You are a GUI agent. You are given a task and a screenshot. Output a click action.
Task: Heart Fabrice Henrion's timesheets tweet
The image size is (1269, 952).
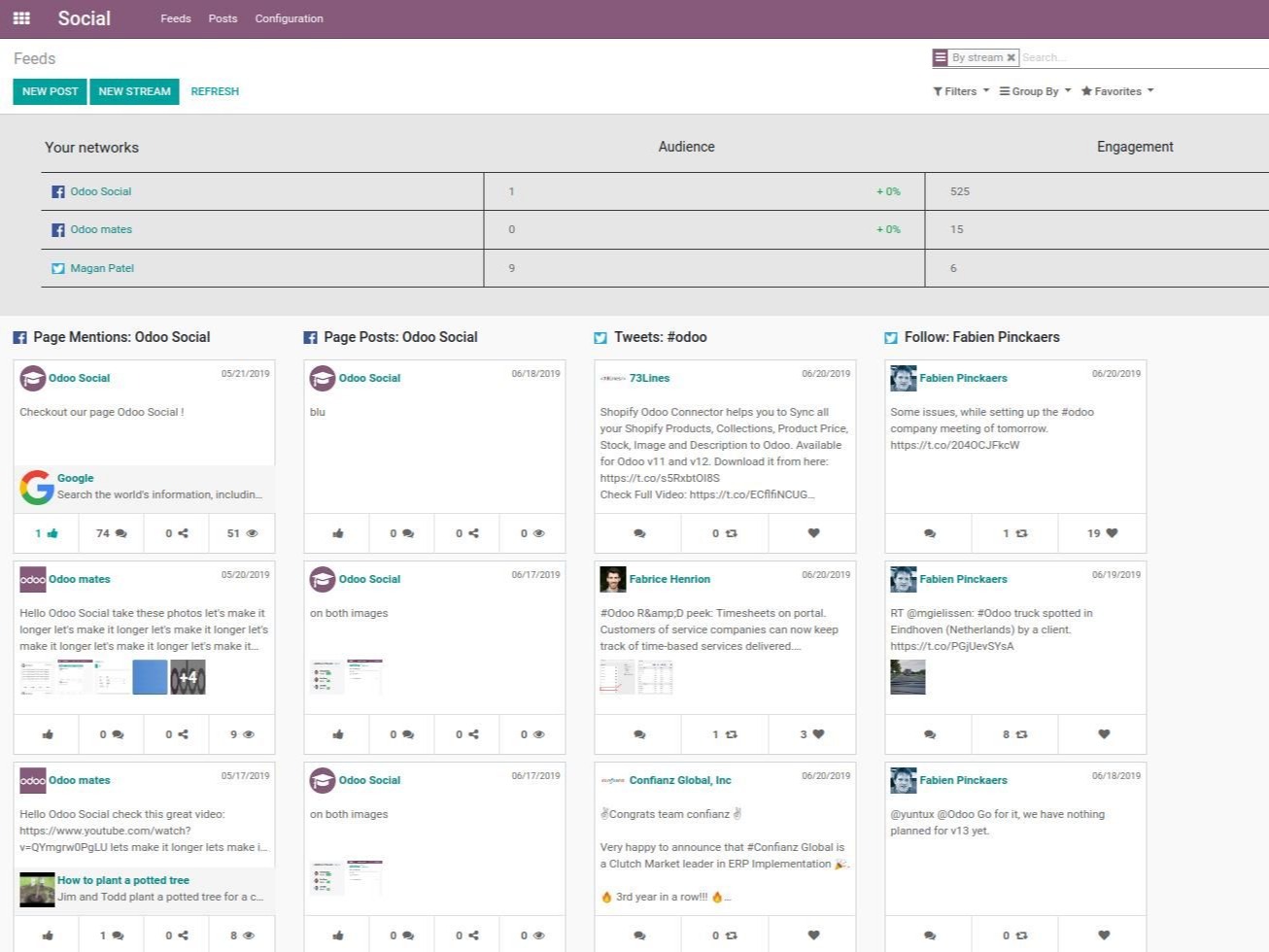(812, 733)
